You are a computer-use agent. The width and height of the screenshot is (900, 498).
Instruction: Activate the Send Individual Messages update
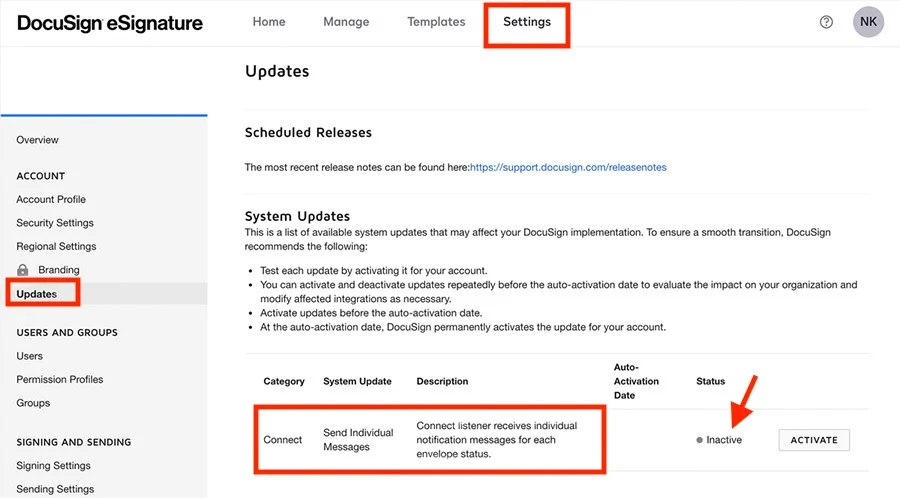pyautogui.click(x=814, y=440)
